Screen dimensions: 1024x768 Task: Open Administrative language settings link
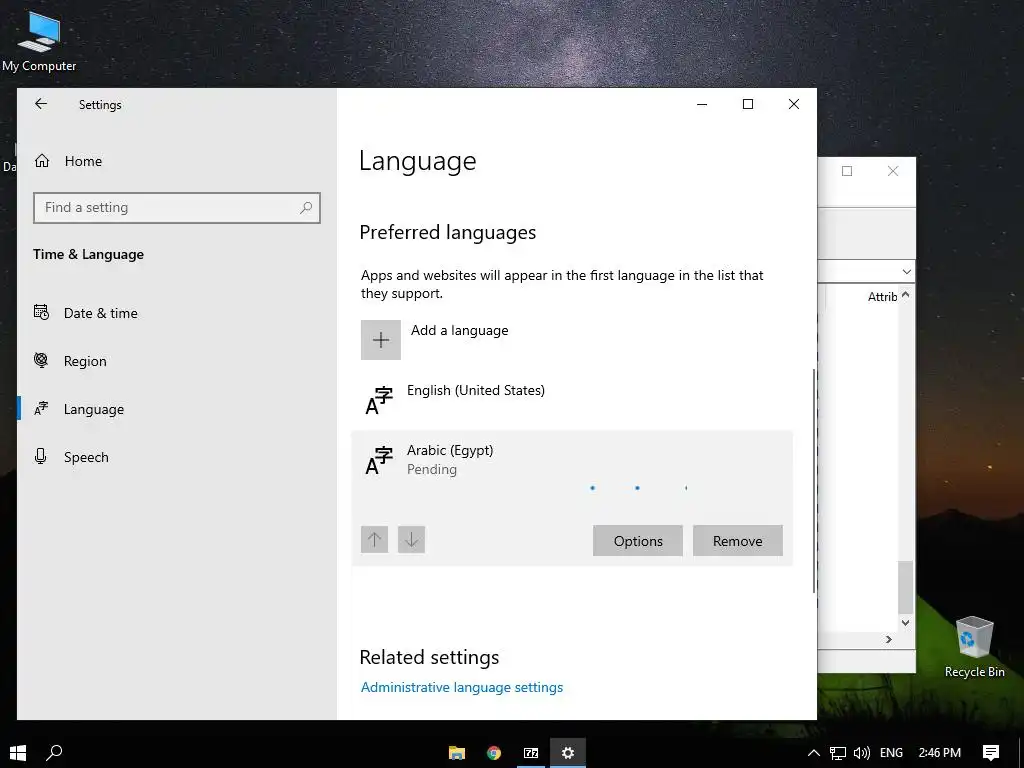click(x=462, y=687)
